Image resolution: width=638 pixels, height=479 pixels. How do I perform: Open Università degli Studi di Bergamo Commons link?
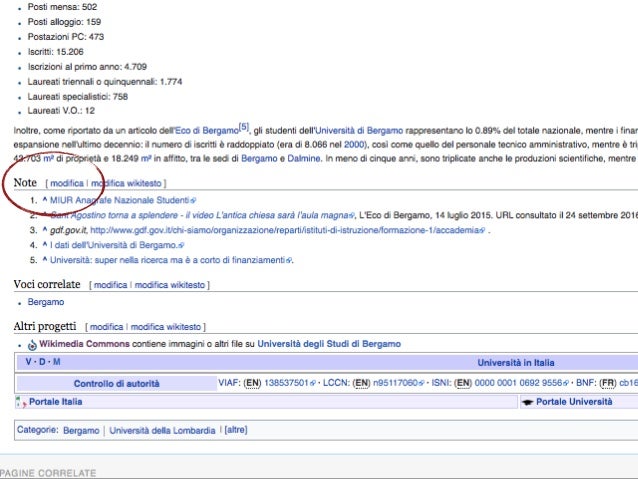(329, 344)
